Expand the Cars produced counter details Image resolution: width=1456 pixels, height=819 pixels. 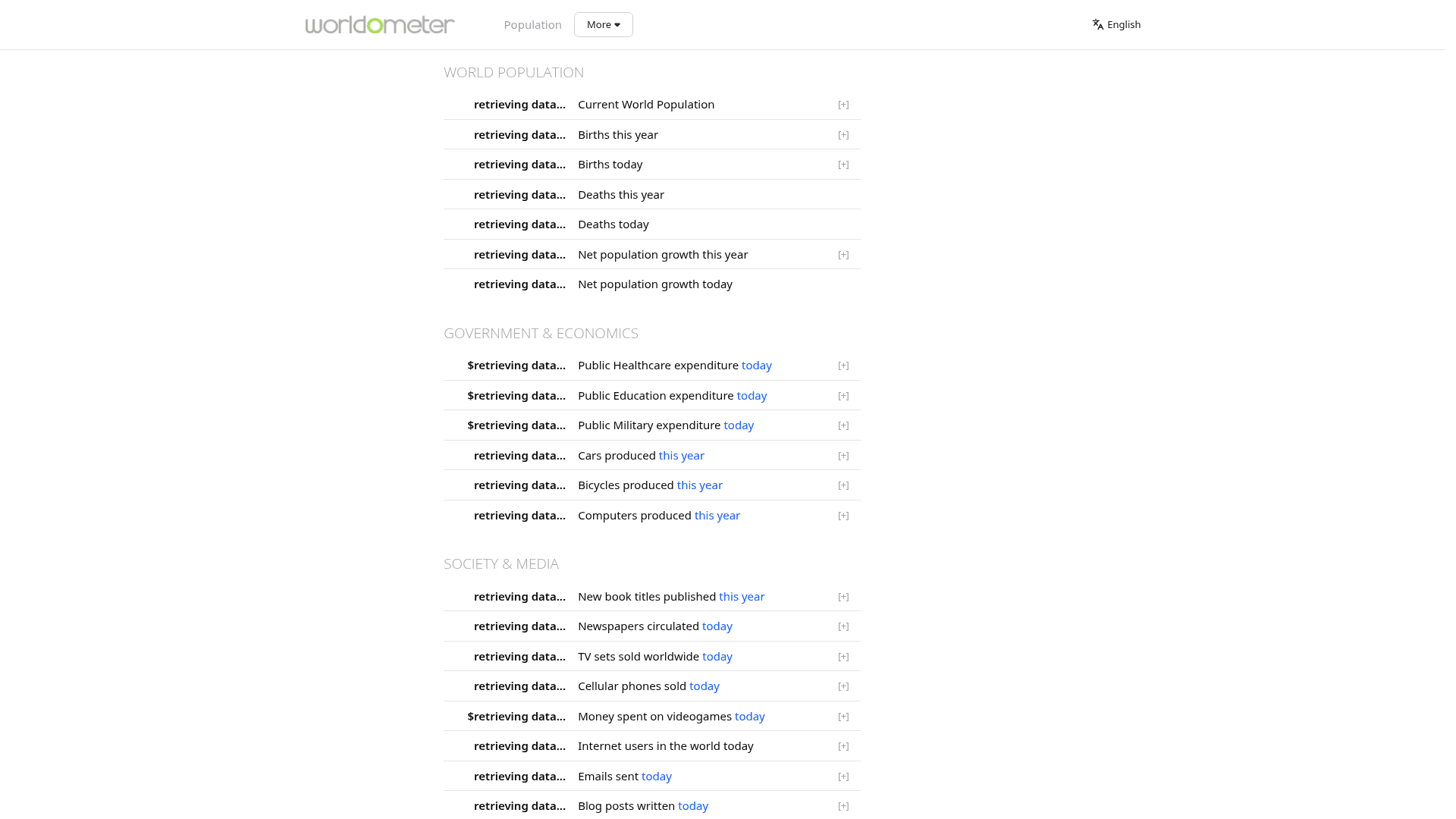tap(843, 456)
